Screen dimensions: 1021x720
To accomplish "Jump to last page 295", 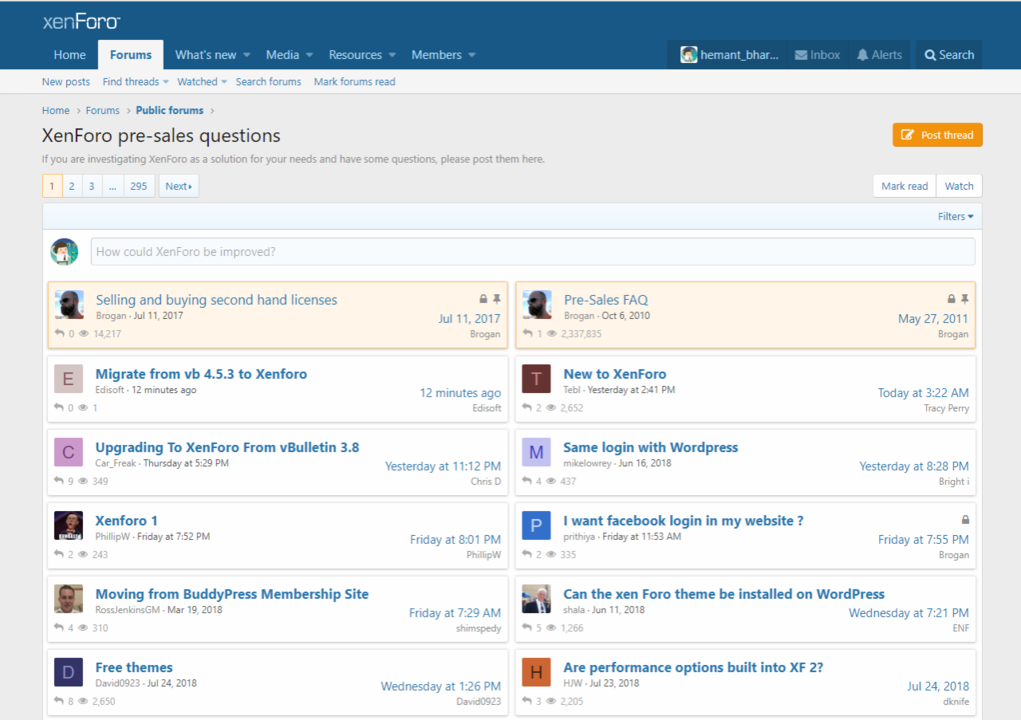I will 139,186.
